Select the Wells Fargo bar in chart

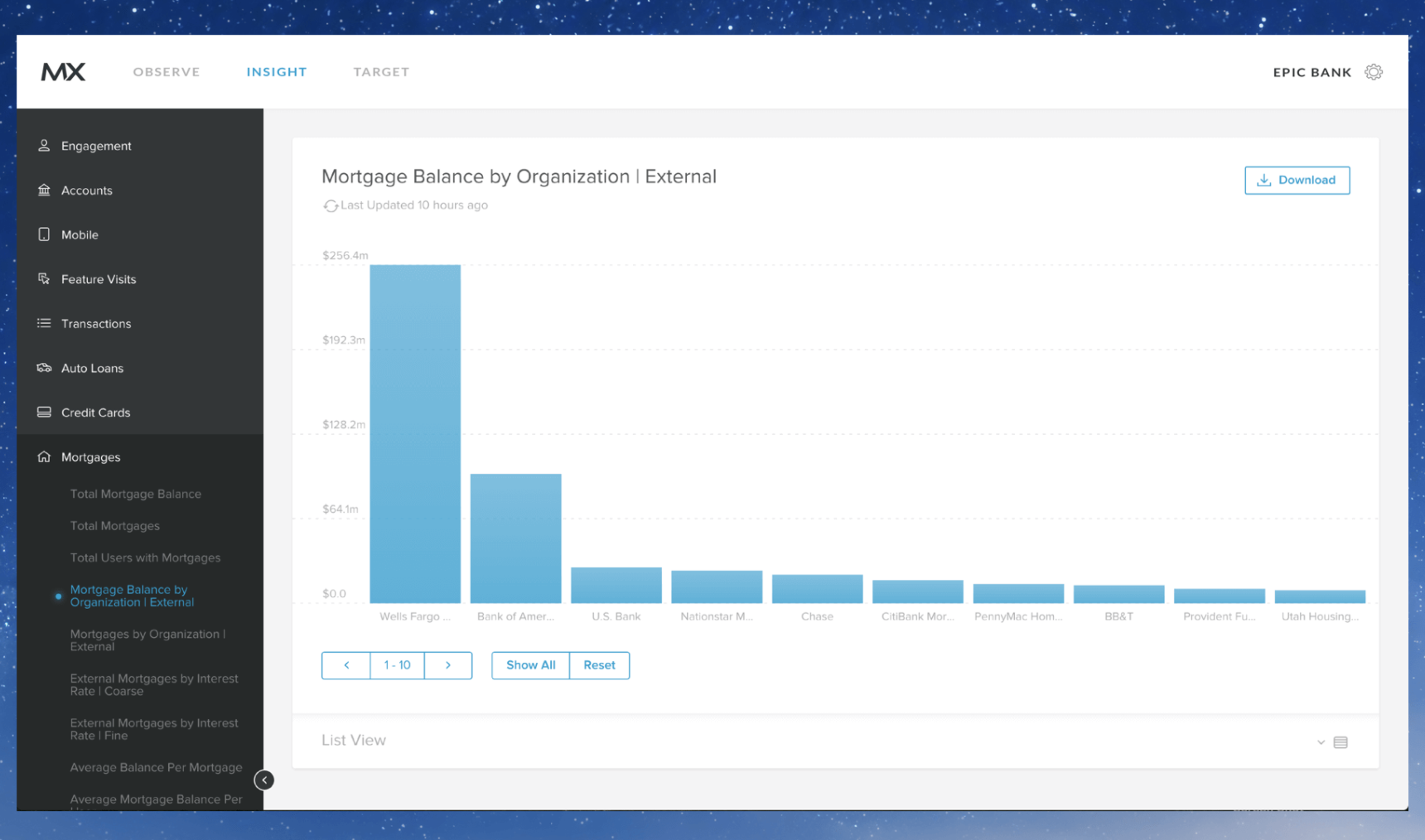415,433
